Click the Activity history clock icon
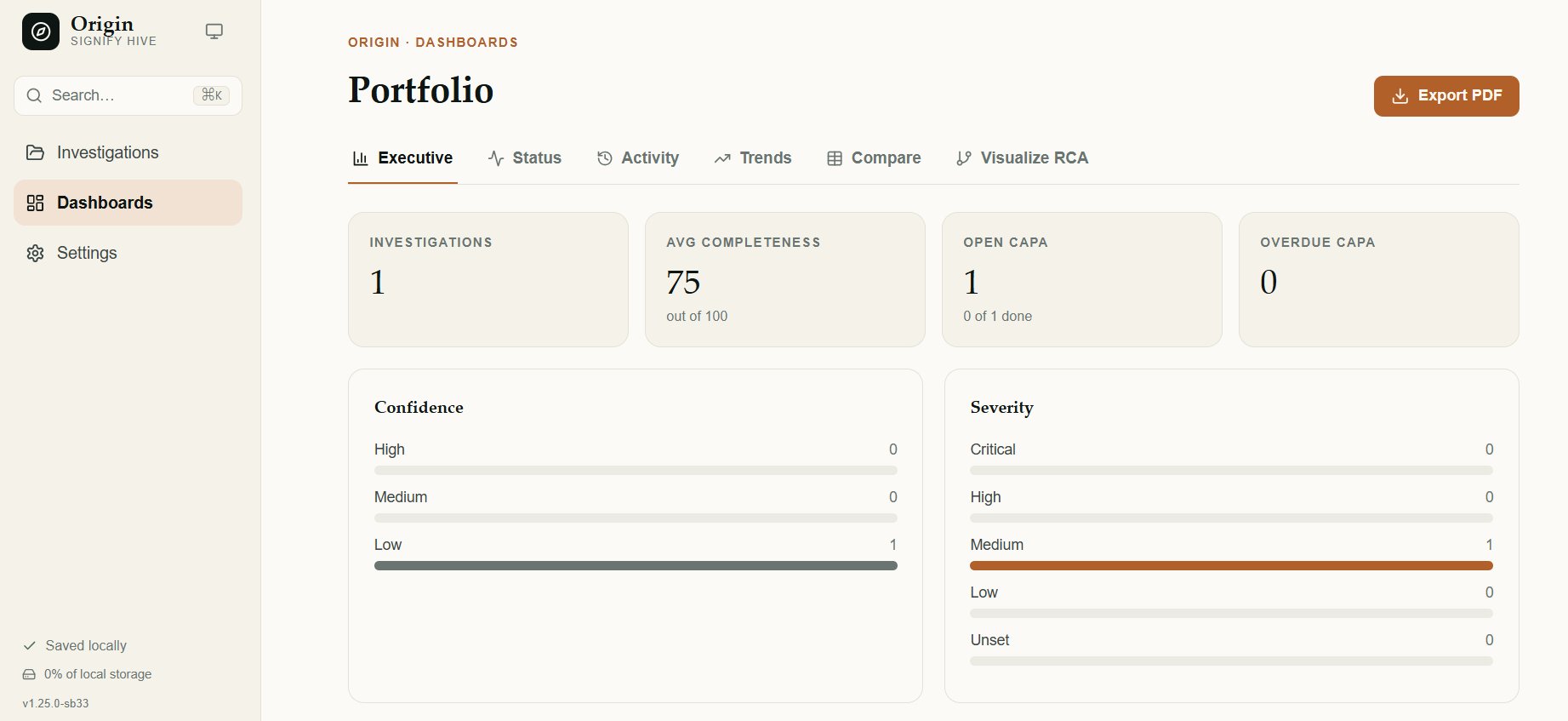 [605, 158]
